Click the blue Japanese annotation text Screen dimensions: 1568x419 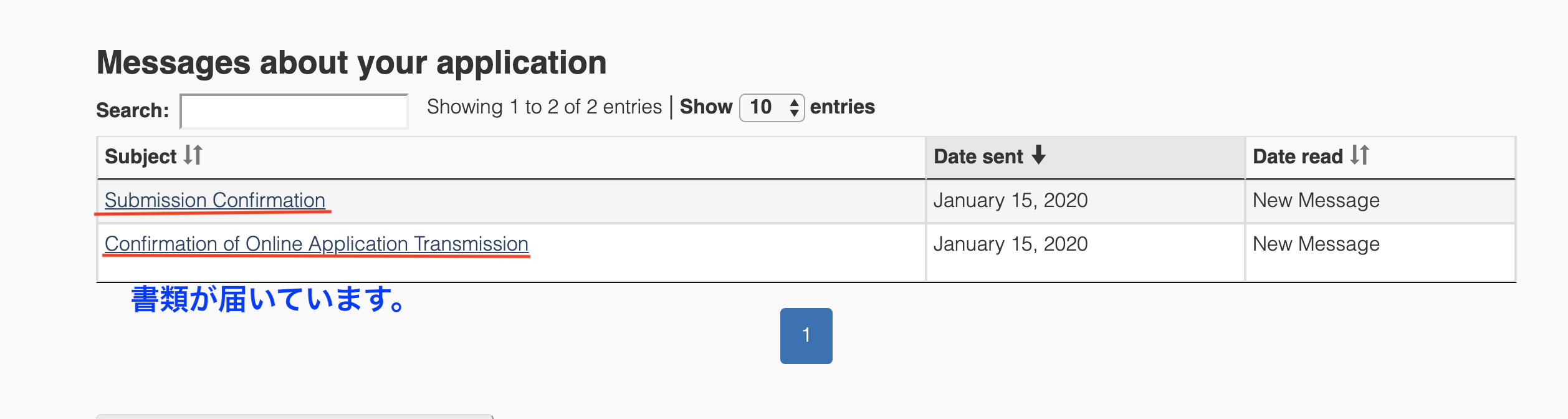(269, 299)
